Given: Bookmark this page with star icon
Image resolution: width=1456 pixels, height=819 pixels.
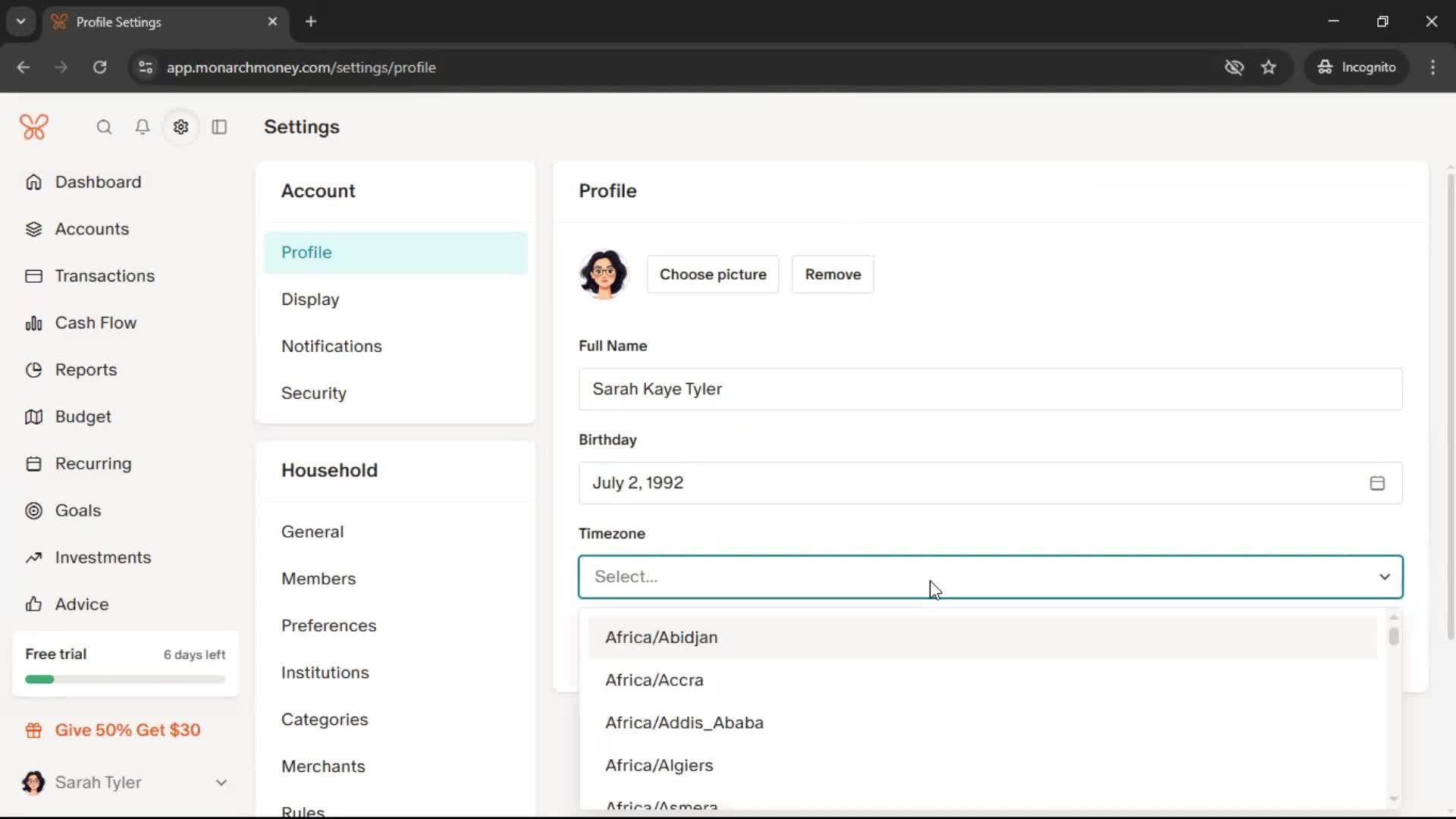Looking at the screenshot, I should [1269, 67].
